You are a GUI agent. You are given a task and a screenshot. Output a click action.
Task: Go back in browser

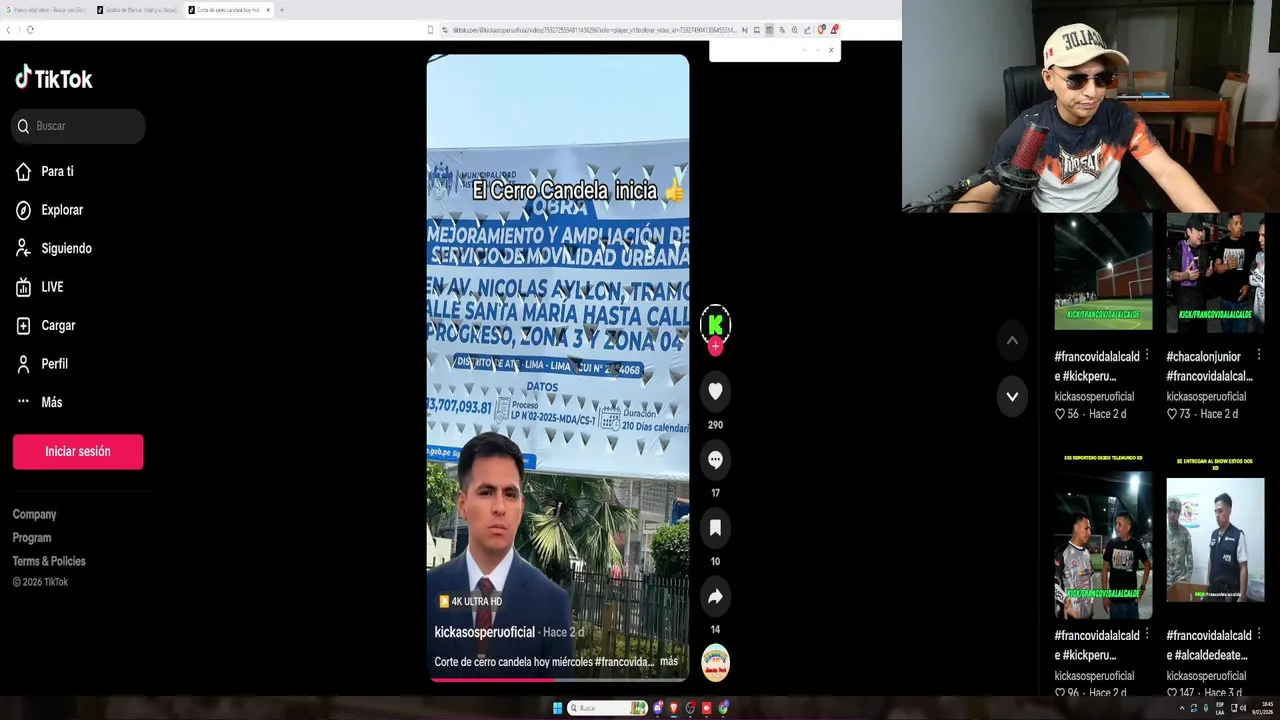[8, 30]
